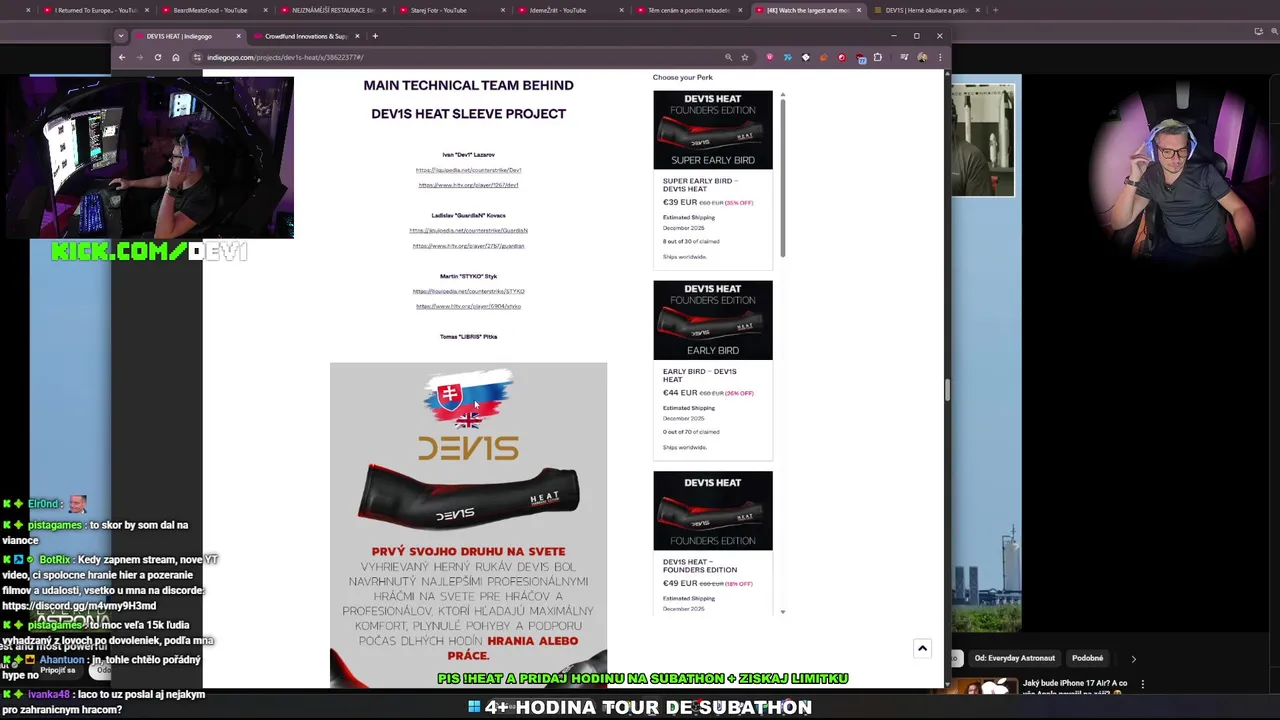
Task: Select Founders Edition perk image
Action: click(713, 510)
